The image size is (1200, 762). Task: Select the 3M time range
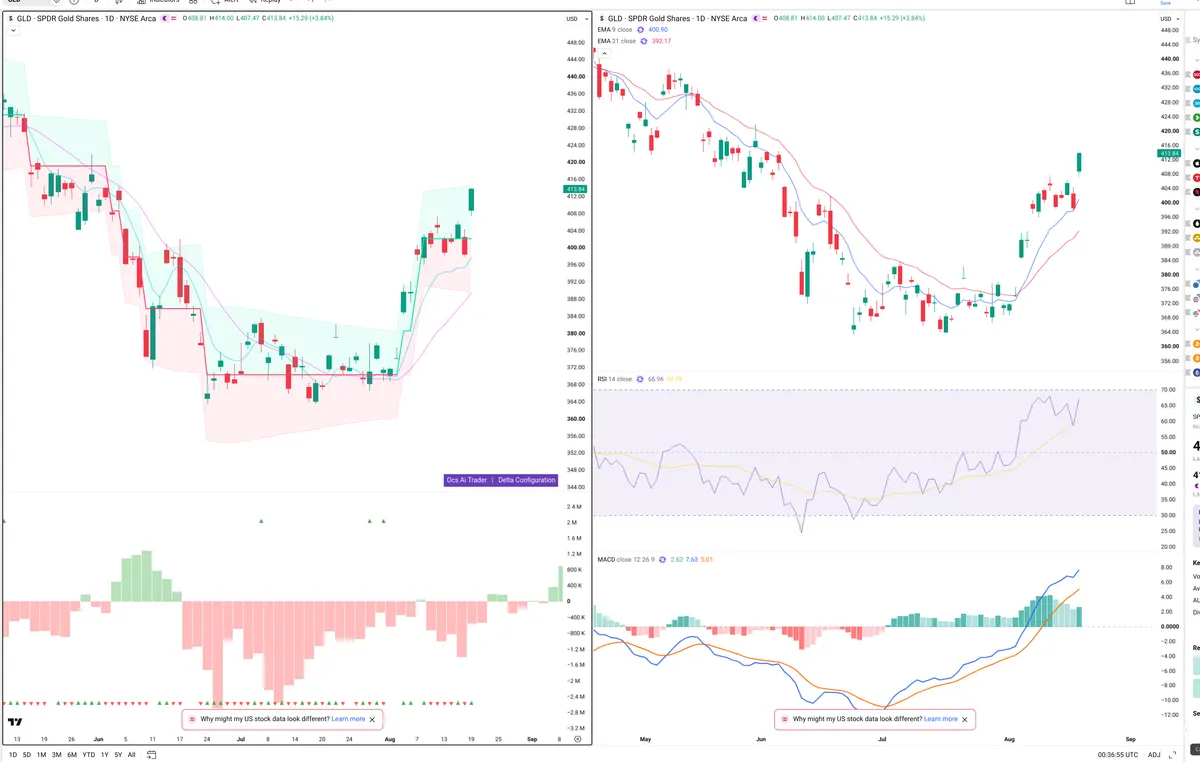[57, 754]
